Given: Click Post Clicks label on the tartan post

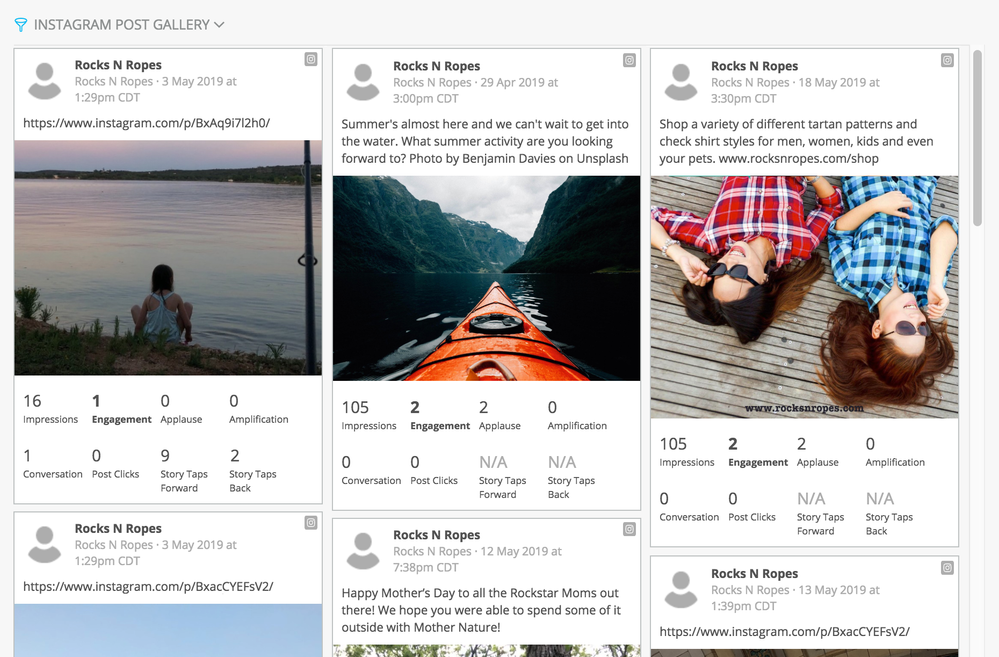Looking at the screenshot, I should tap(752, 517).
